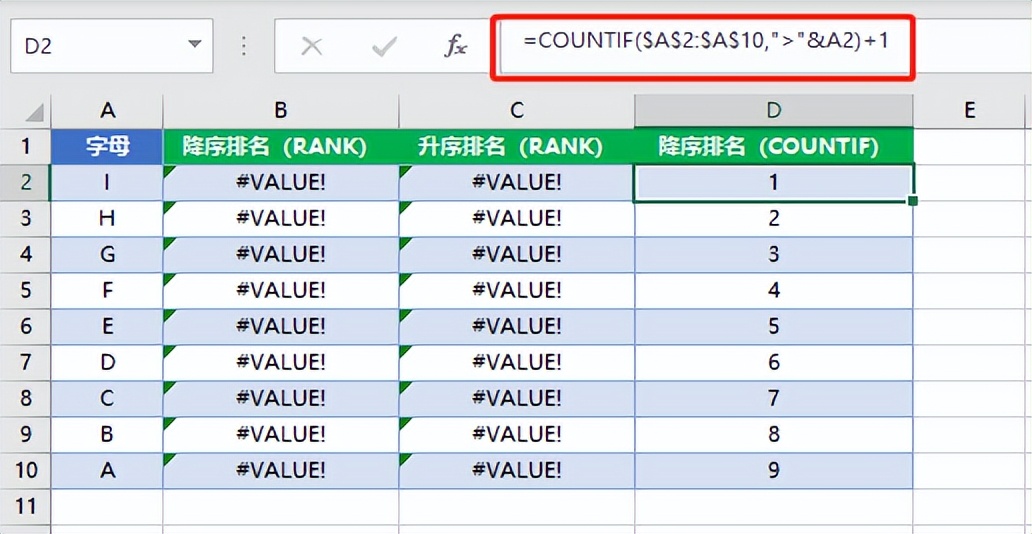1032x534 pixels.
Task: Click the formula bar vertical dots handle
Action: 244,46
